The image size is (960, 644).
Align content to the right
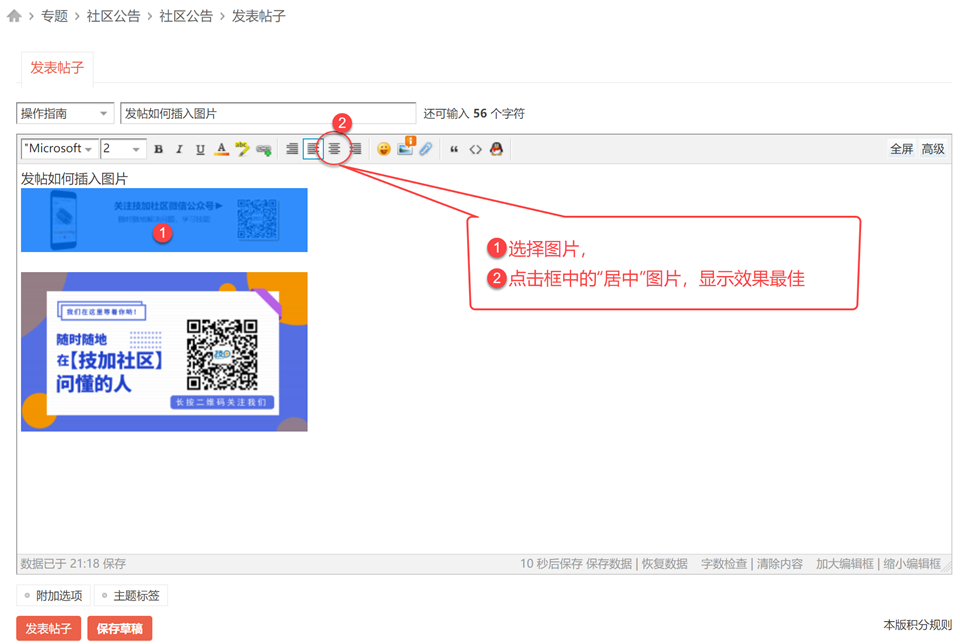355,149
